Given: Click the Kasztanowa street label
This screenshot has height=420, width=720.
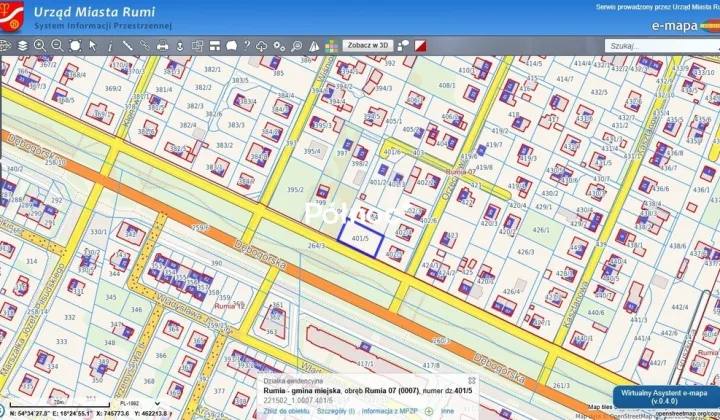Looking at the screenshot, I should pos(574,304).
